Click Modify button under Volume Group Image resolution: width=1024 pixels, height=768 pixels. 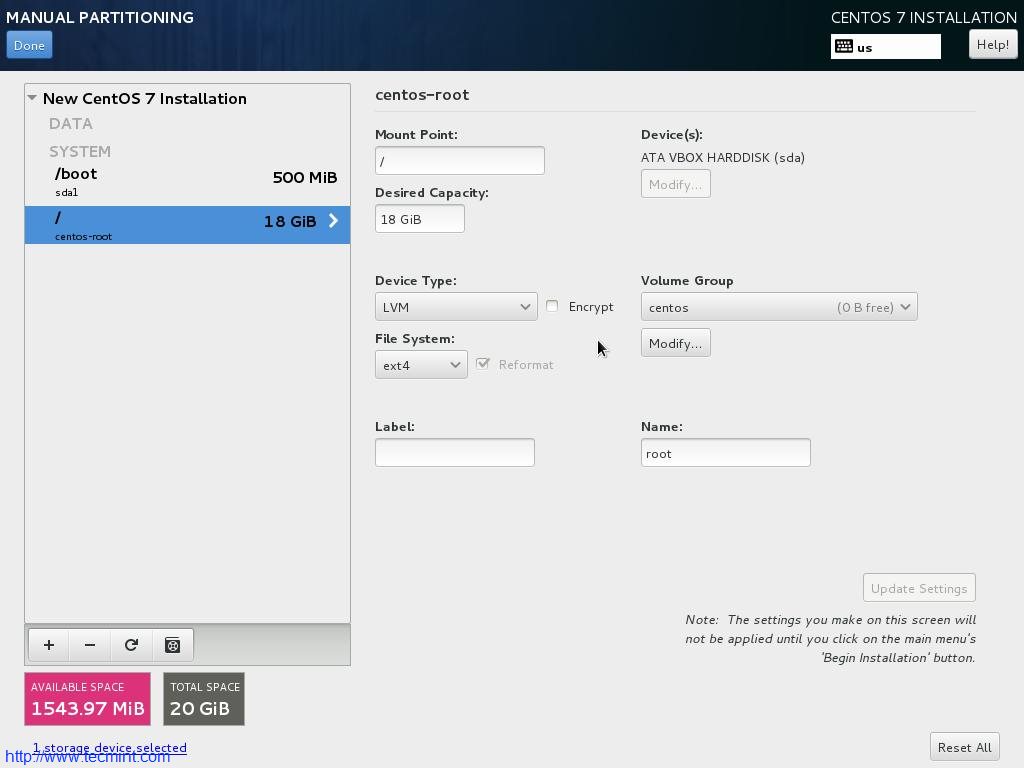[x=675, y=343]
